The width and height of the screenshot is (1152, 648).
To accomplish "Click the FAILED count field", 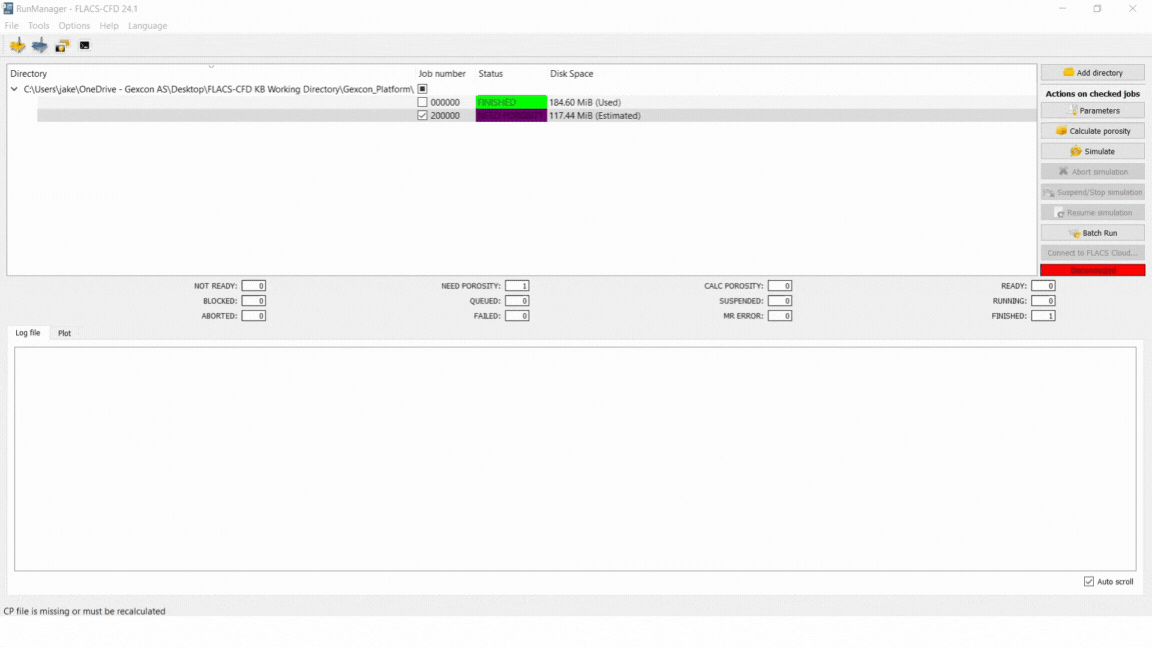I will coord(516,316).
